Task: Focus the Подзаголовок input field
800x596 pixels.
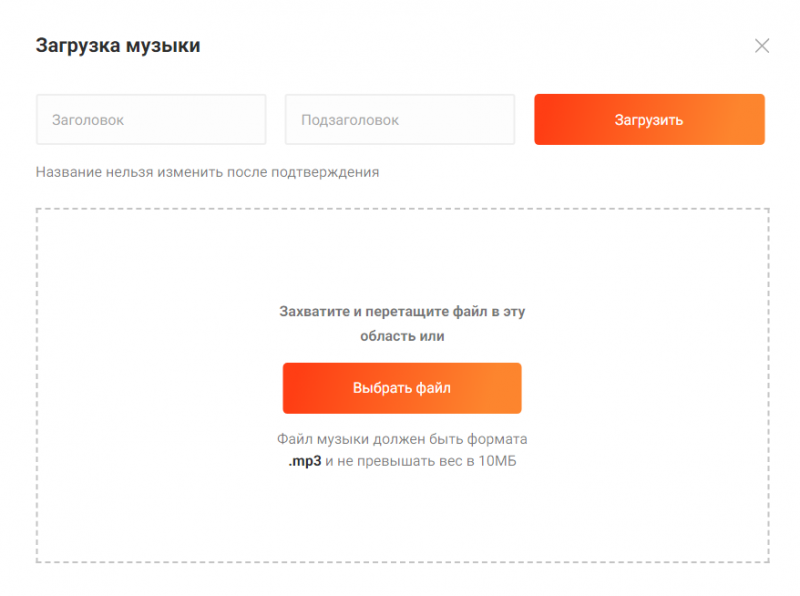Action: (x=399, y=120)
